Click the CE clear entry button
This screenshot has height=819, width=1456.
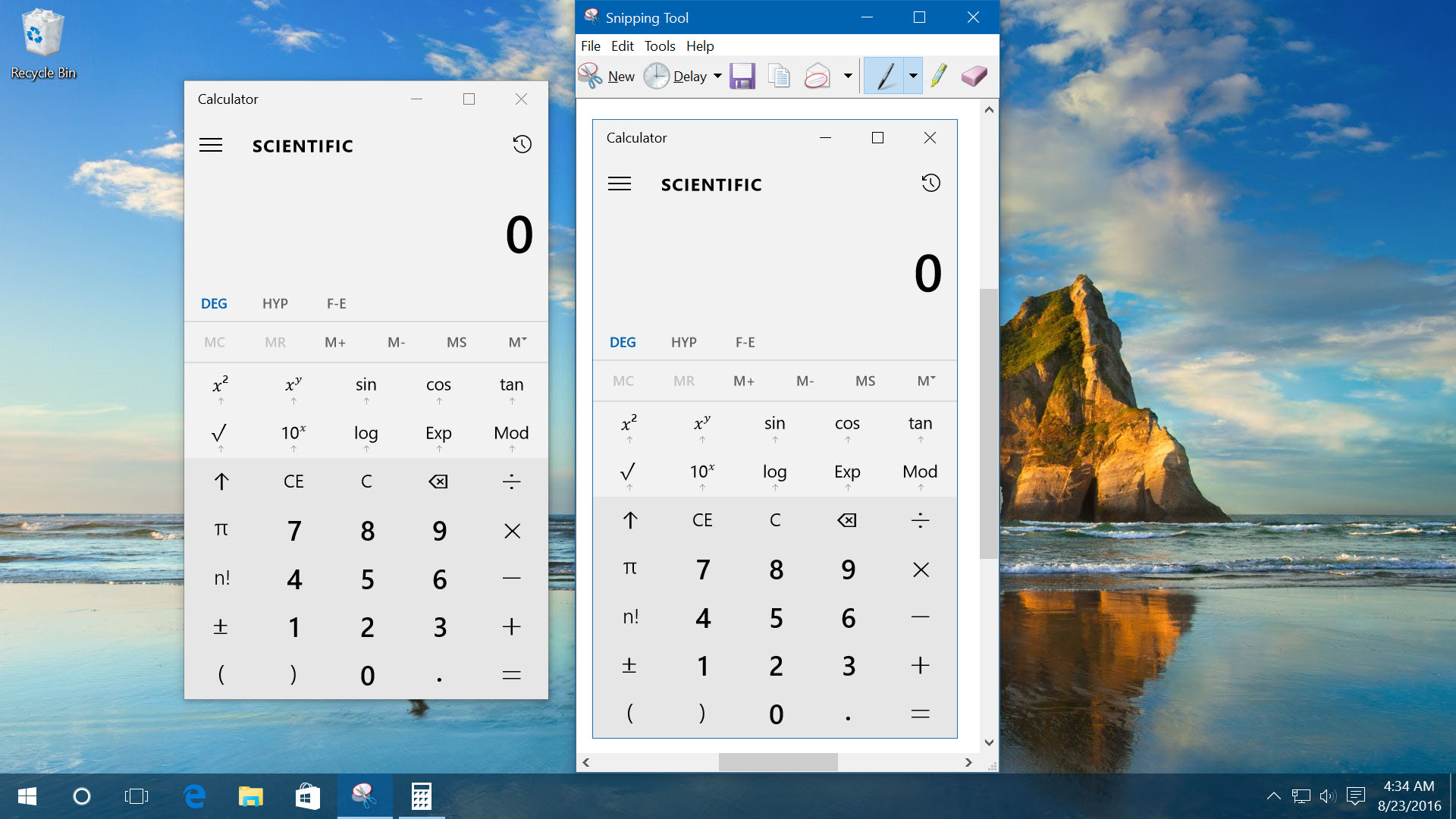coord(293,482)
